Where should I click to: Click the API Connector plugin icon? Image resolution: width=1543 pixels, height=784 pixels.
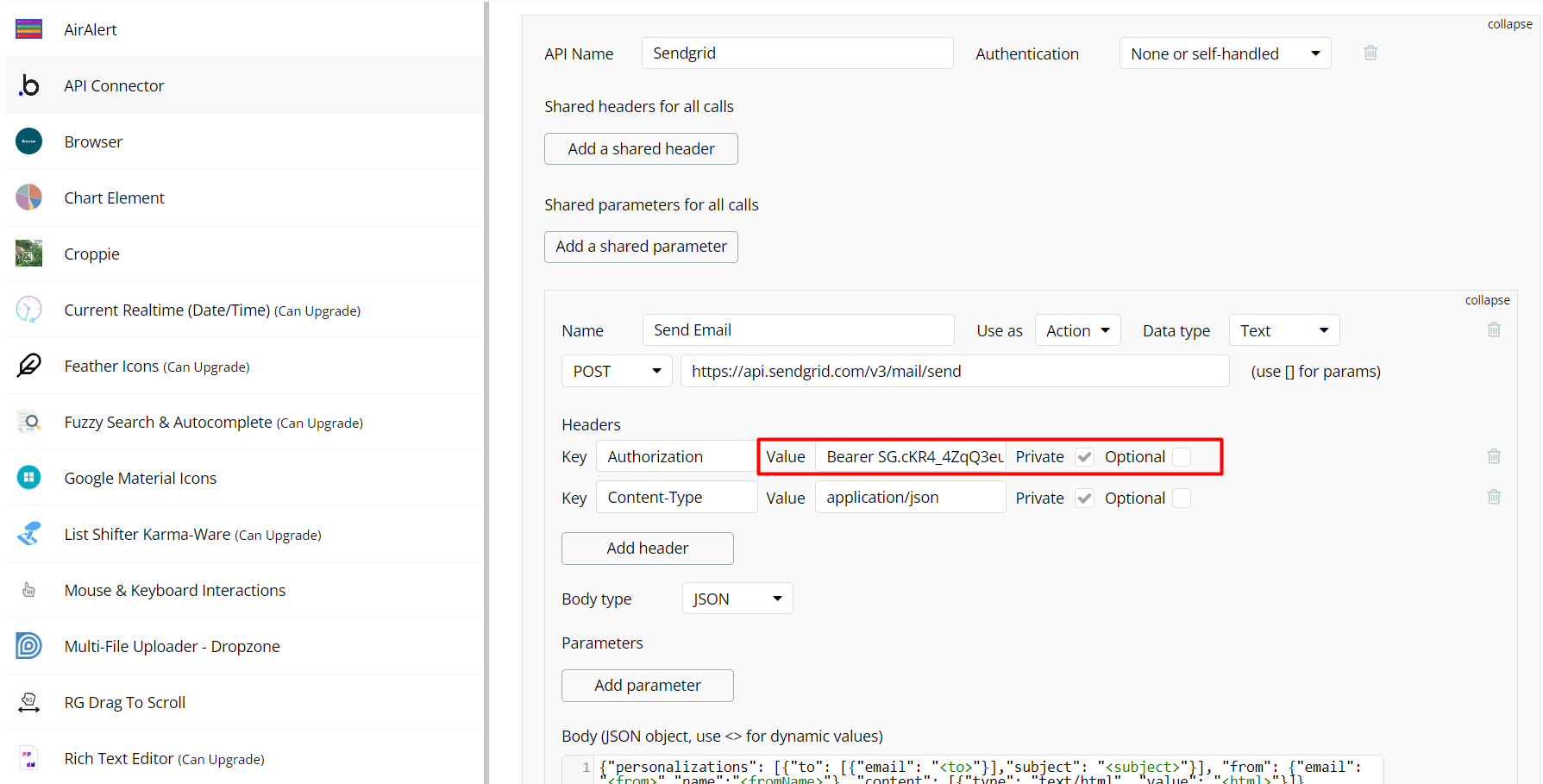pos(28,85)
